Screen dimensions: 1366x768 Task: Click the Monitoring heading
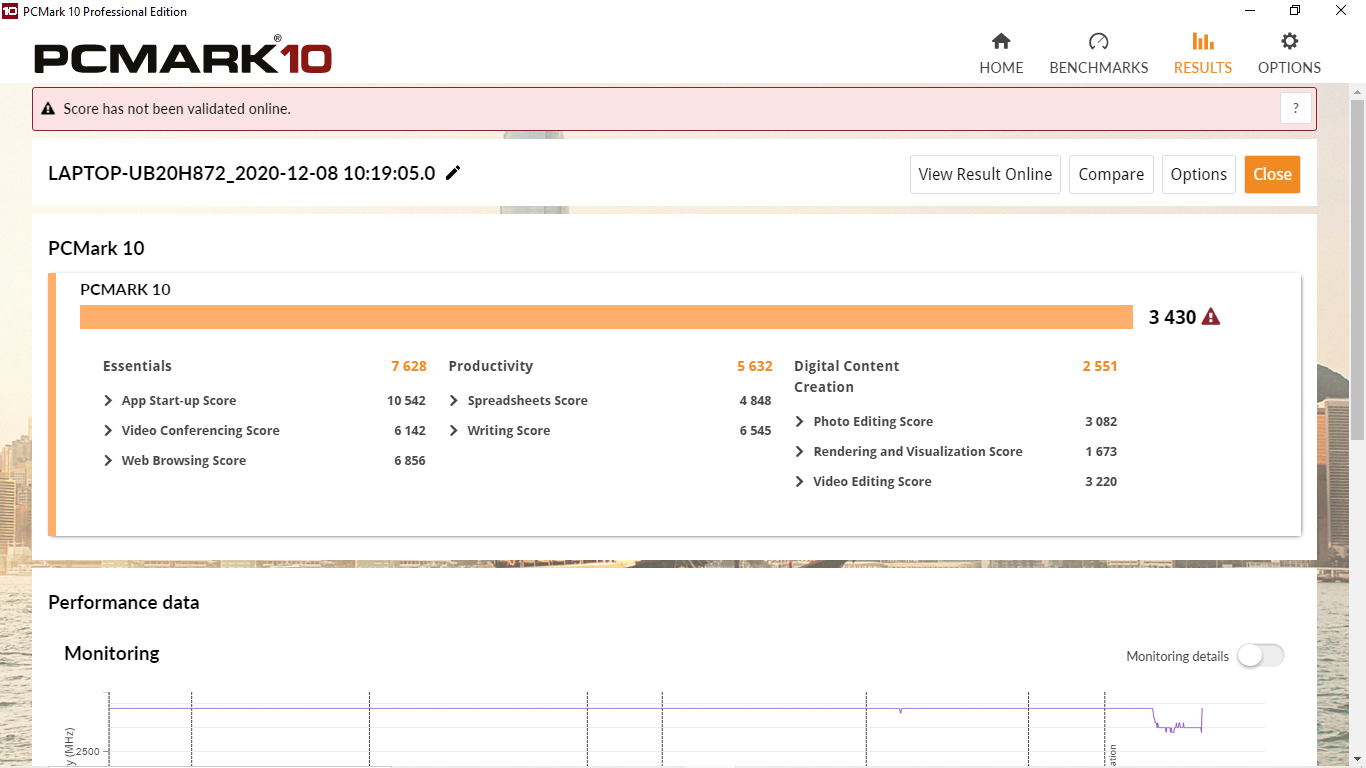point(112,653)
